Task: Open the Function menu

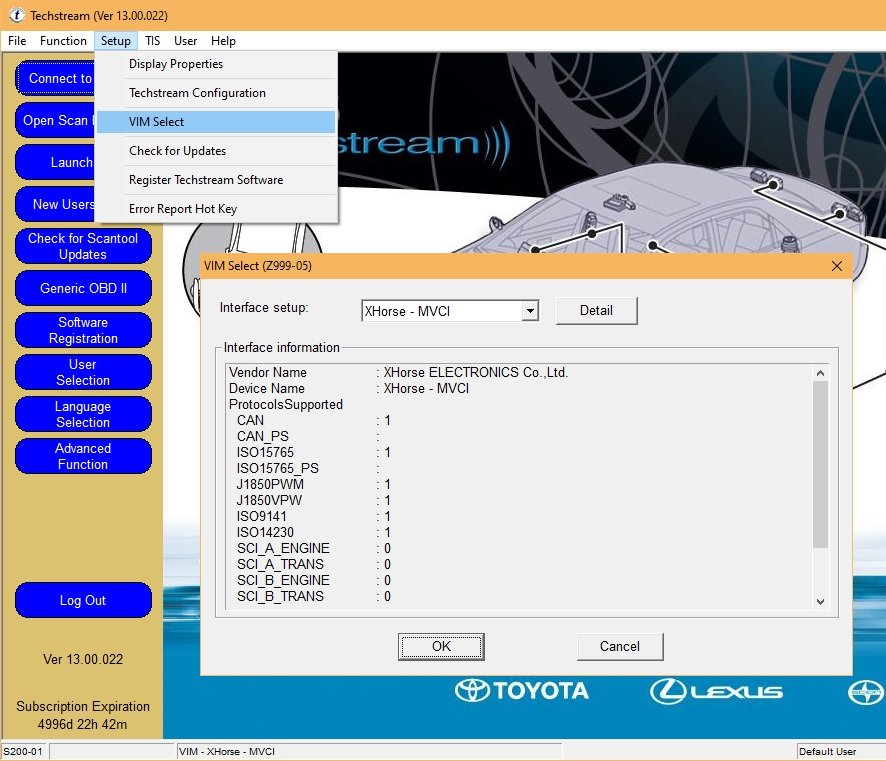Action: point(63,41)
